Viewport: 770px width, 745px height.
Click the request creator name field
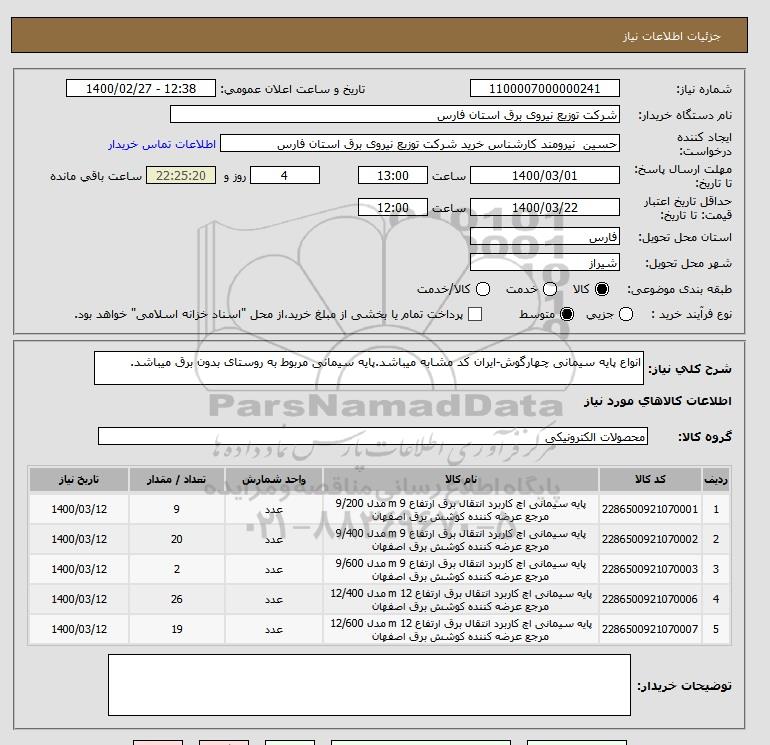tap(419, 144)
